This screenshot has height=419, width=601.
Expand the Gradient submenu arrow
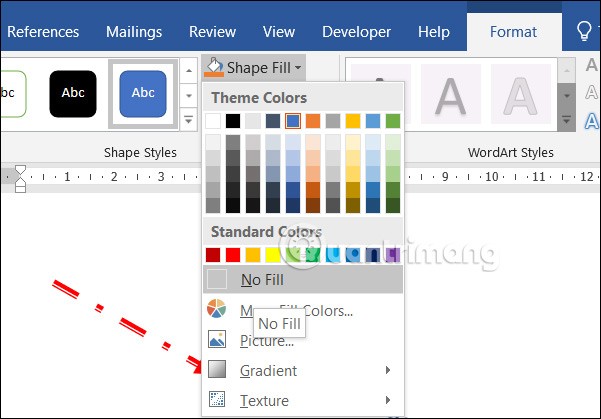tap(387, 371)
